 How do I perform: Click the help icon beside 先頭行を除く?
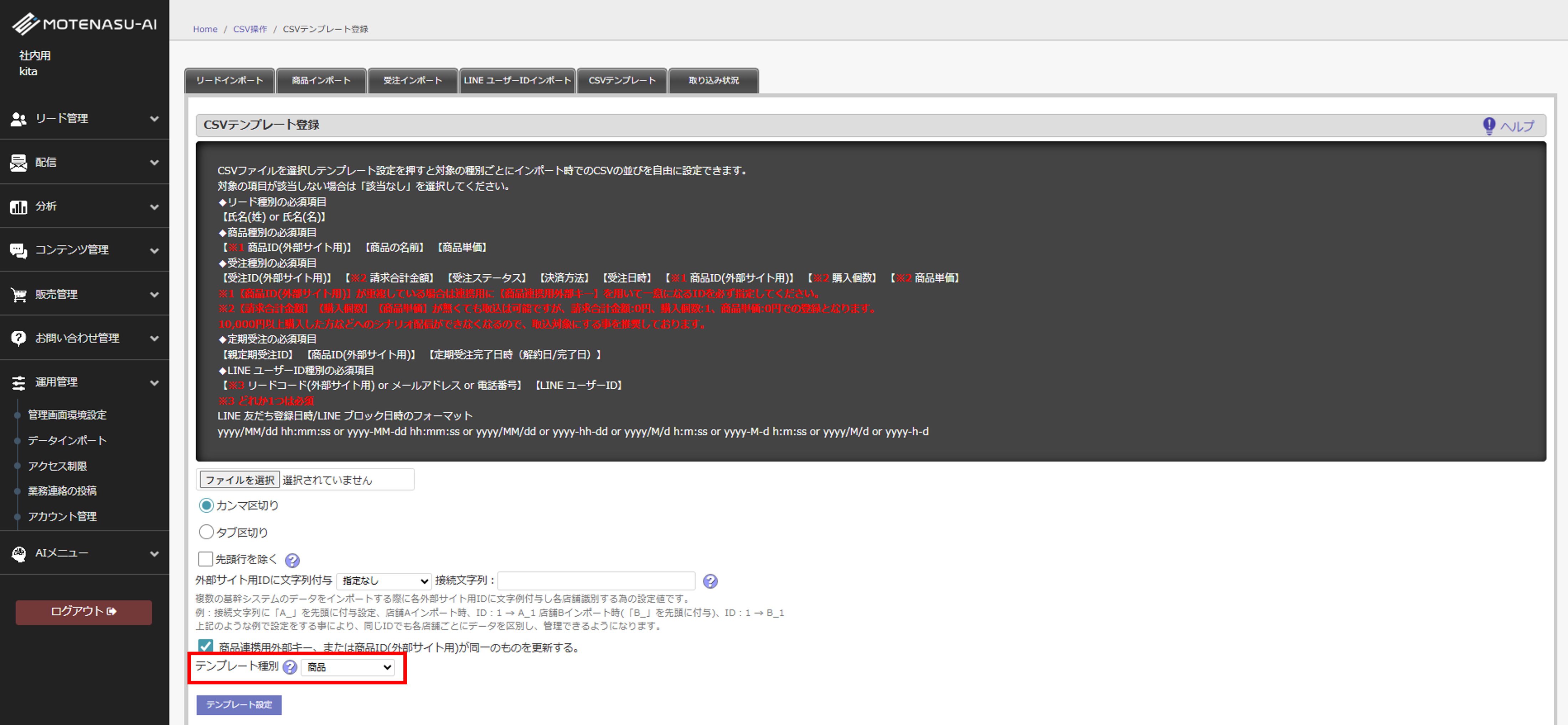pos(292,560)
